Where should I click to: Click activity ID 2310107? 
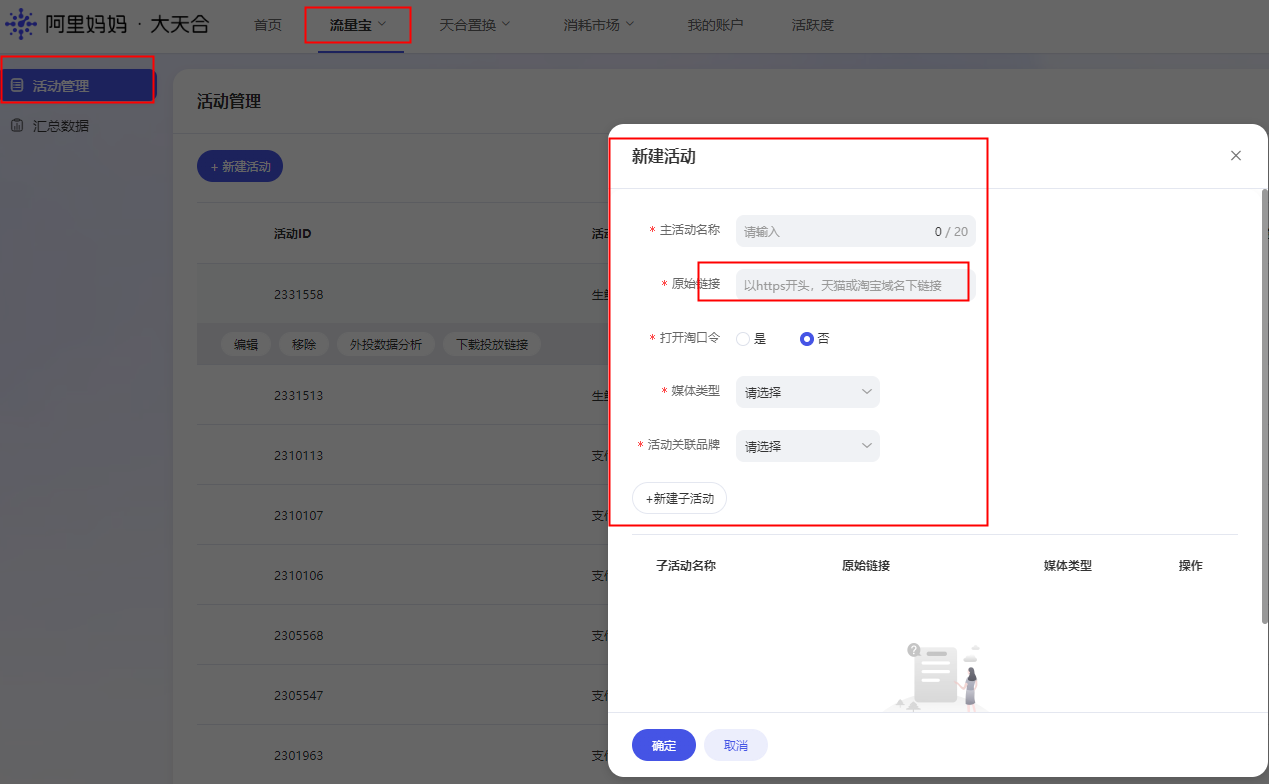click(x=298, y=515)
